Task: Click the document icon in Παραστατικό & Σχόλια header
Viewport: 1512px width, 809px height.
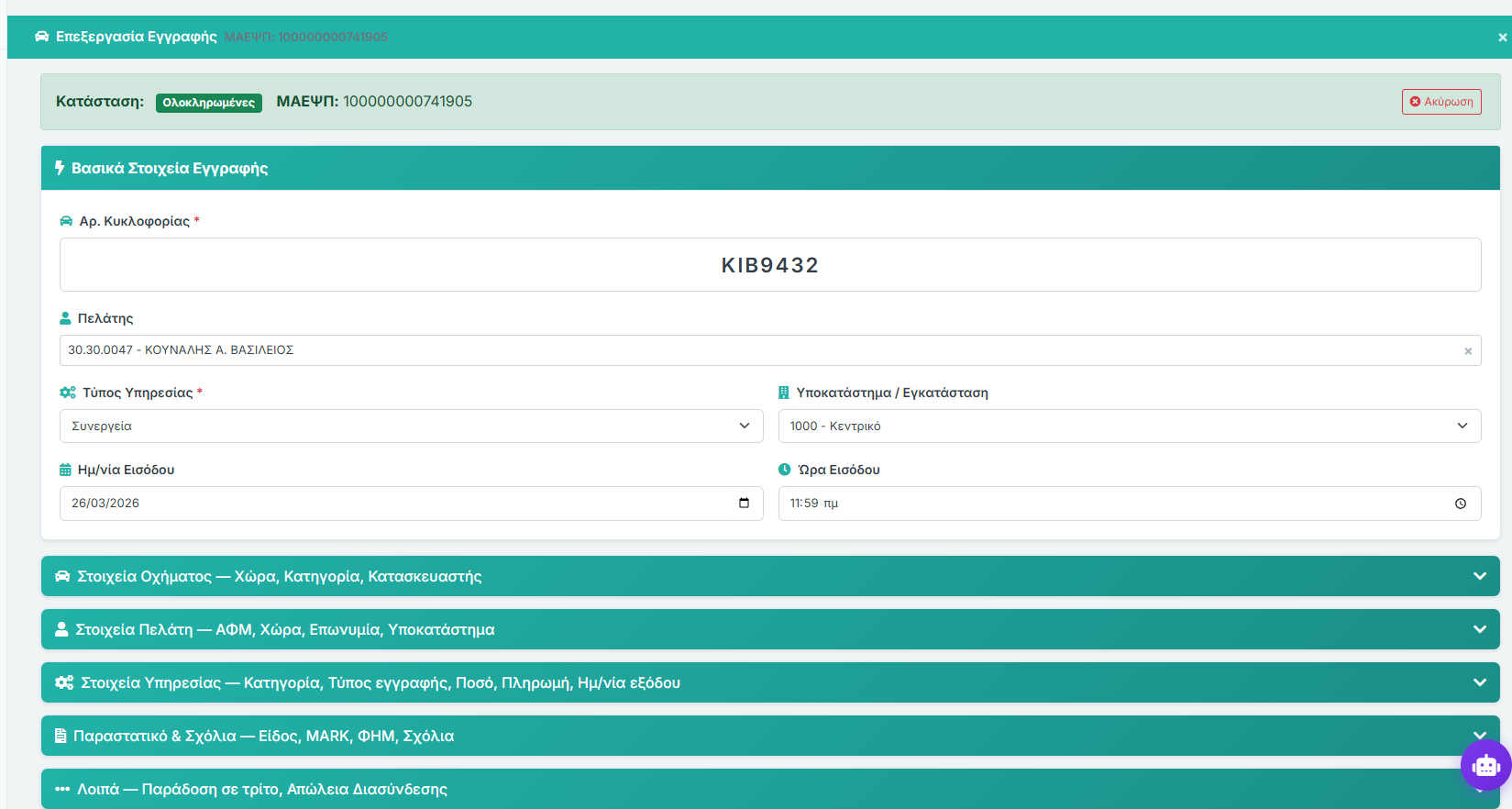Action: click(61, 736)
